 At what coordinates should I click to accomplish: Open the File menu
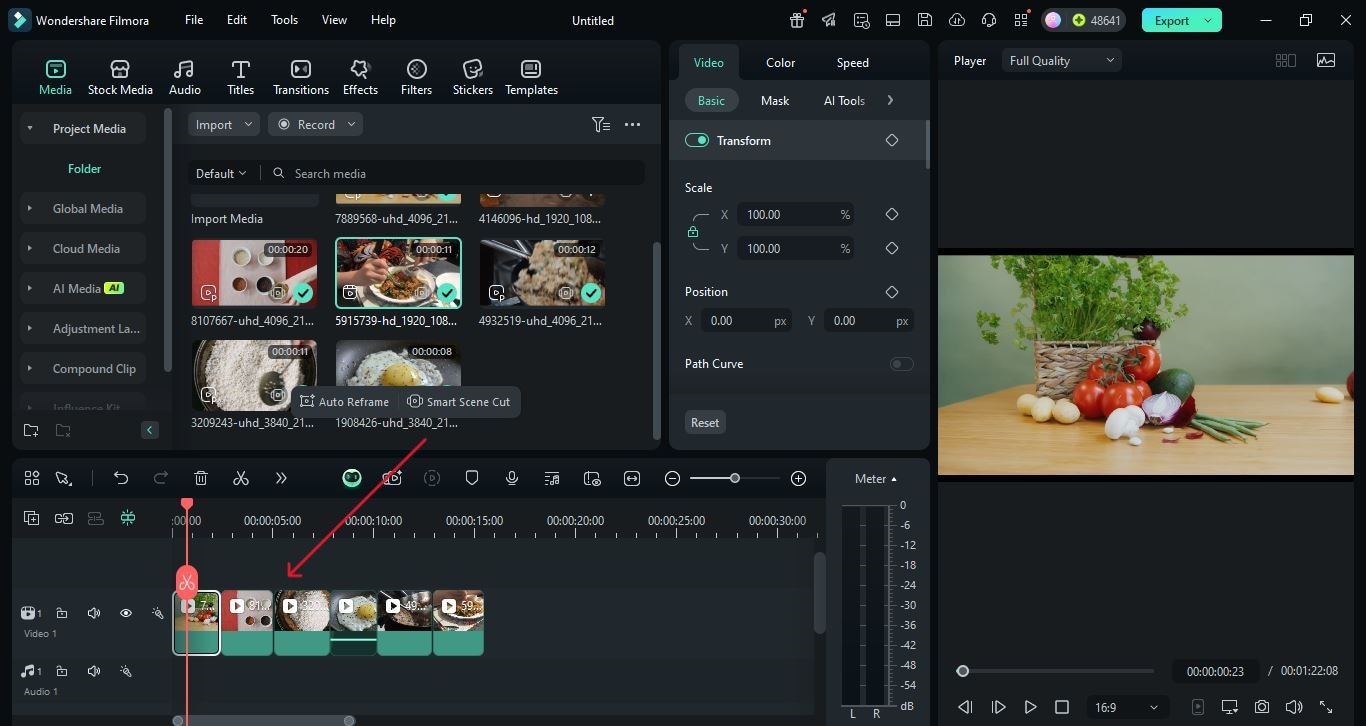[x=194, y=20]
